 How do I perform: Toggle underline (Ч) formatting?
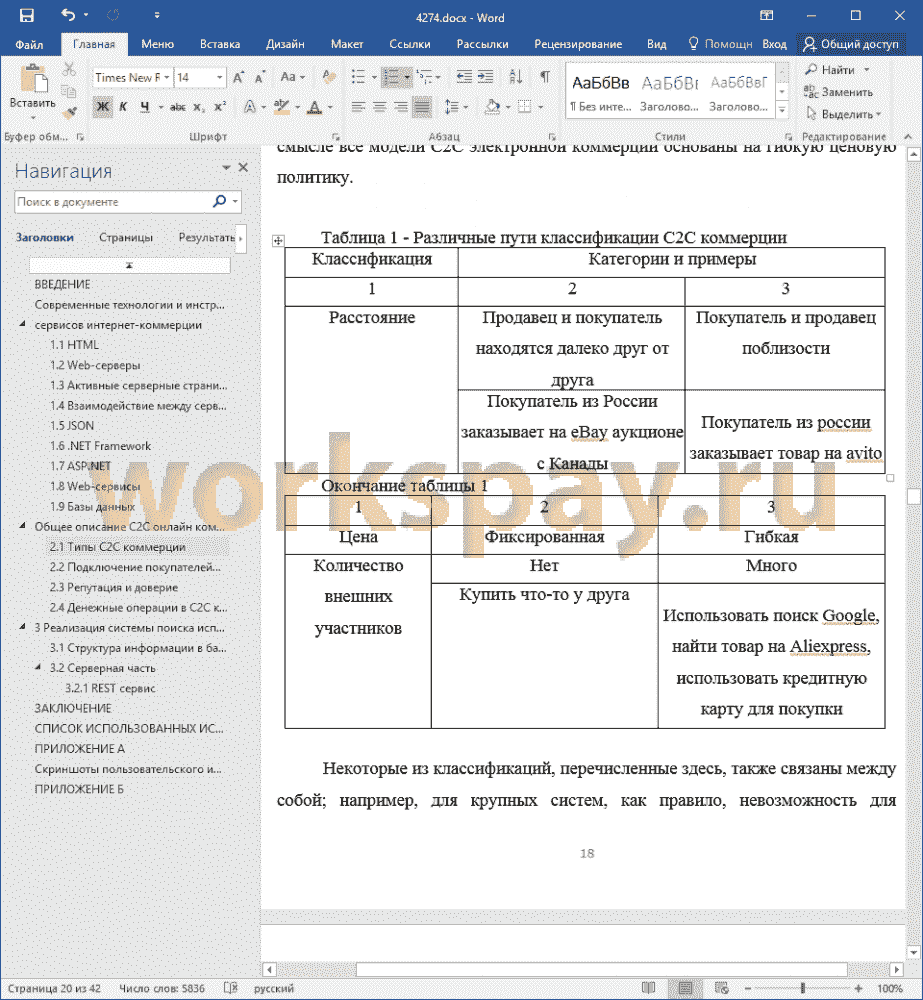[x=145, y=107]
